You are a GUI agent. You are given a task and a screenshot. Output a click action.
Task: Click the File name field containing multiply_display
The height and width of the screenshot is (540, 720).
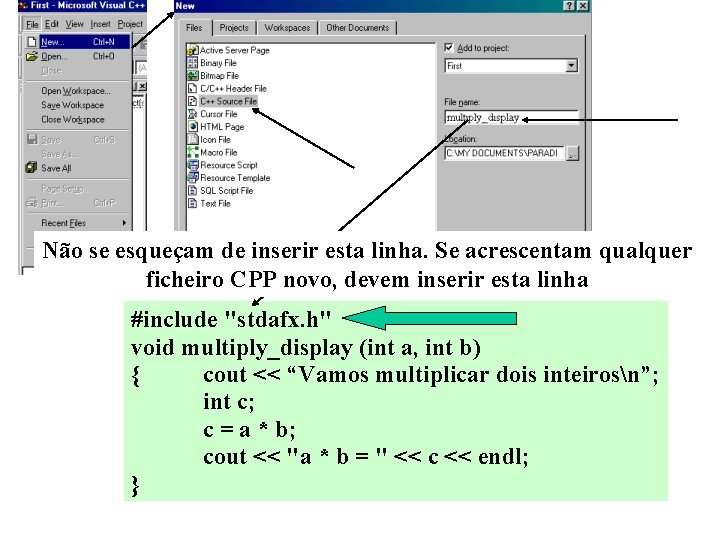coord(511,118)
